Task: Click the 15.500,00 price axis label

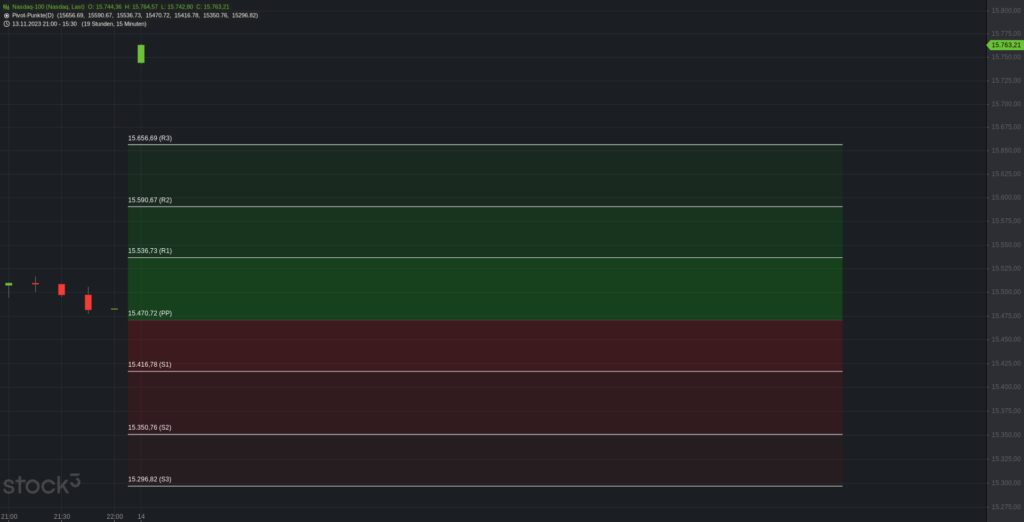Action: [1006, 292]
